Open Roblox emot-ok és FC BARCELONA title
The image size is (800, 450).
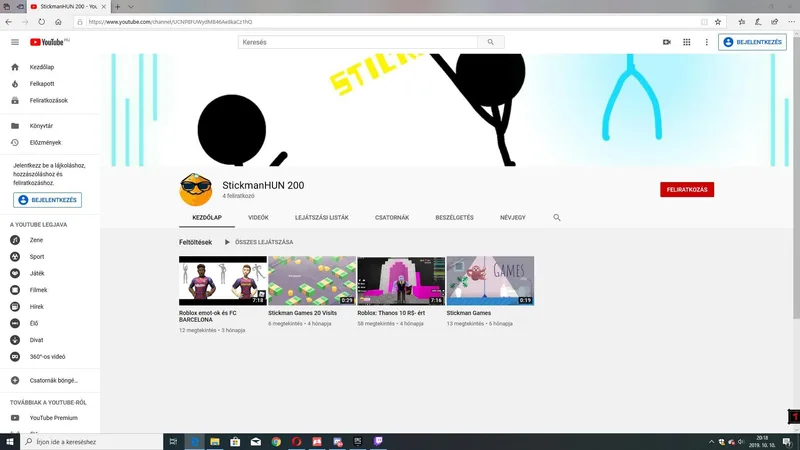208,316
